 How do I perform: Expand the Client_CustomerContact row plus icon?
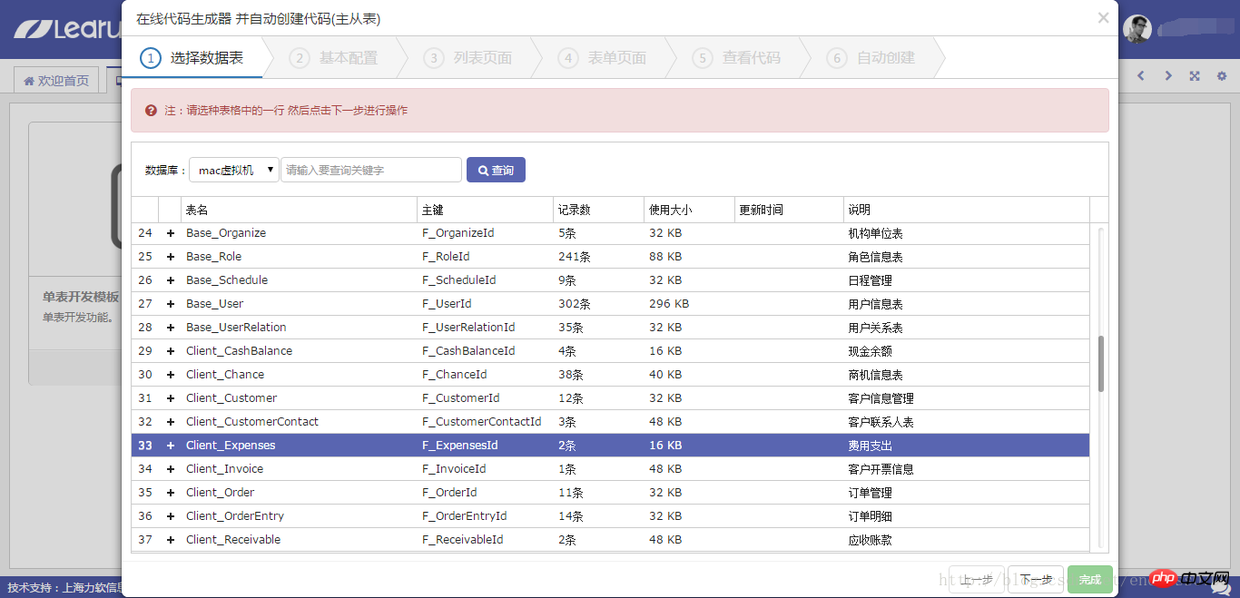tap(170, 422)
